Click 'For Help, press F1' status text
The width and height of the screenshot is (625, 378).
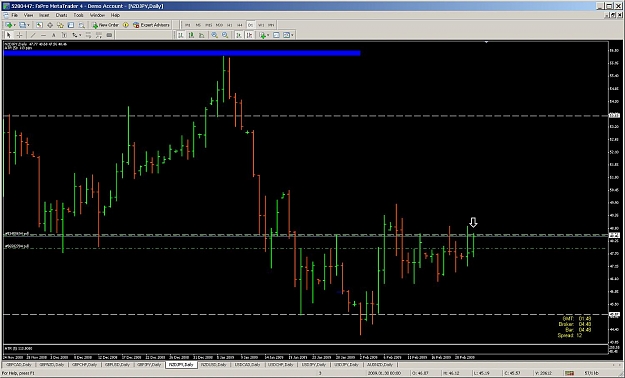click(19, 373)
